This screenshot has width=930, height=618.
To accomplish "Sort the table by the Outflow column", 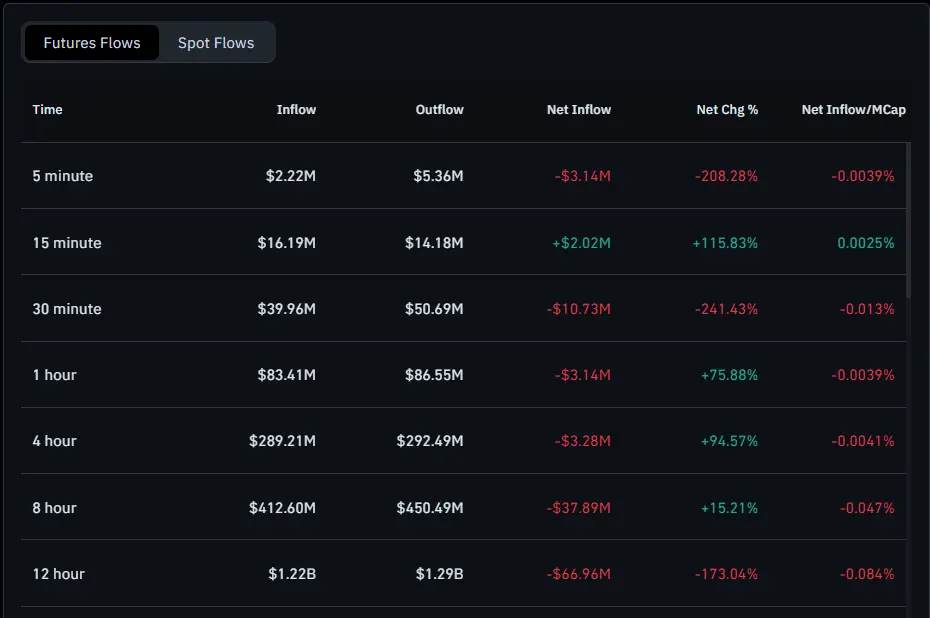I will click(439, 110).
